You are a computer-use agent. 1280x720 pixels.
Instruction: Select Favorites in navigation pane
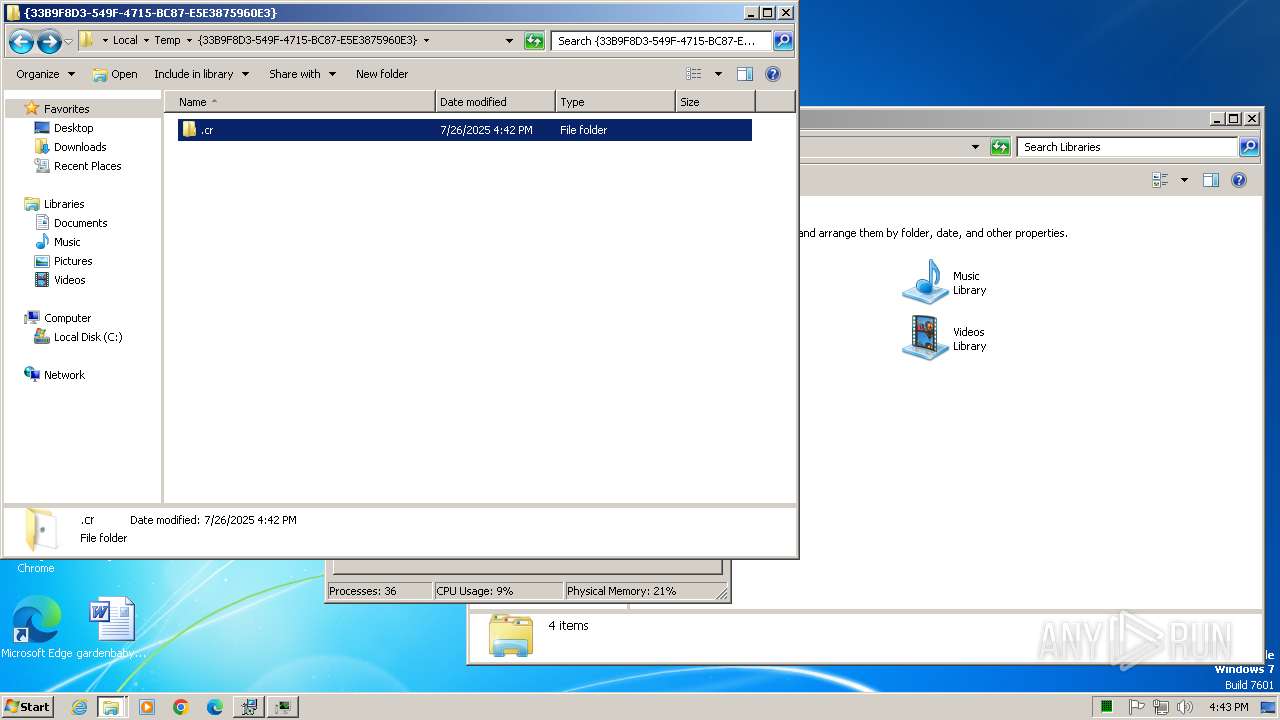66,109
